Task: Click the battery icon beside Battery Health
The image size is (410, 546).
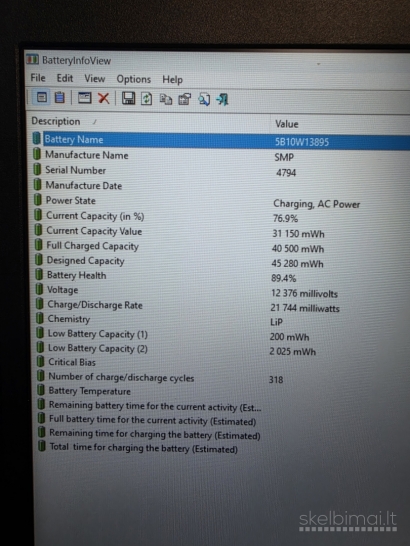Action: [39, 275]
